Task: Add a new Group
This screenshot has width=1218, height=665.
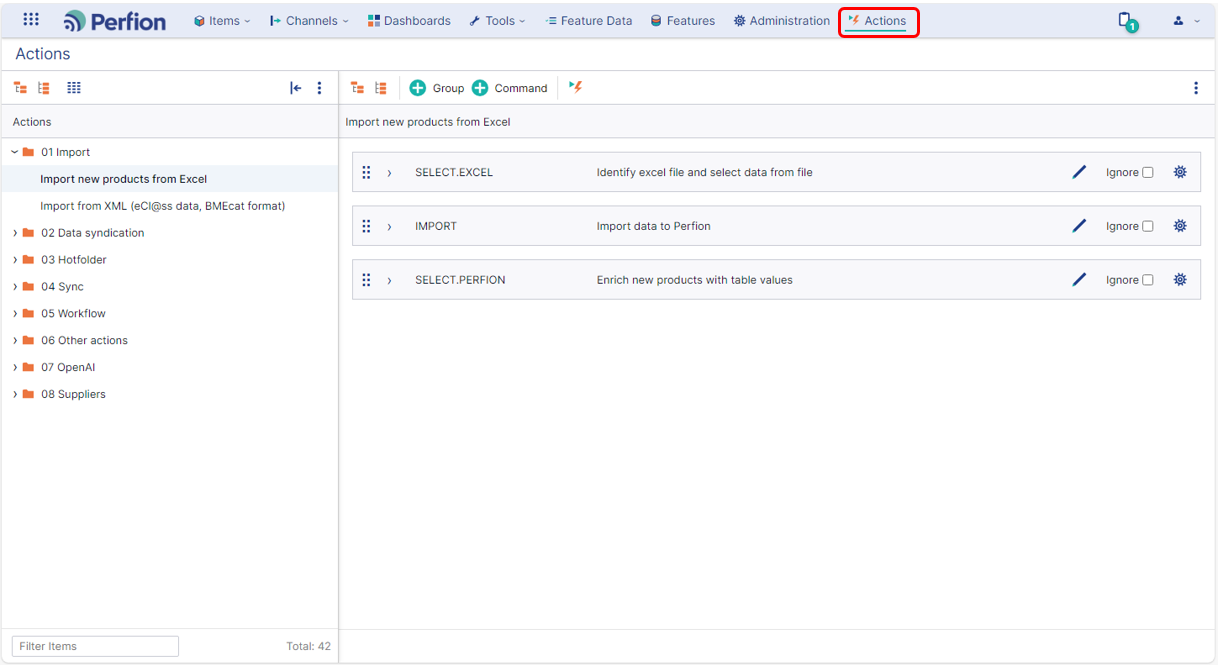Action: pos(437,88)
